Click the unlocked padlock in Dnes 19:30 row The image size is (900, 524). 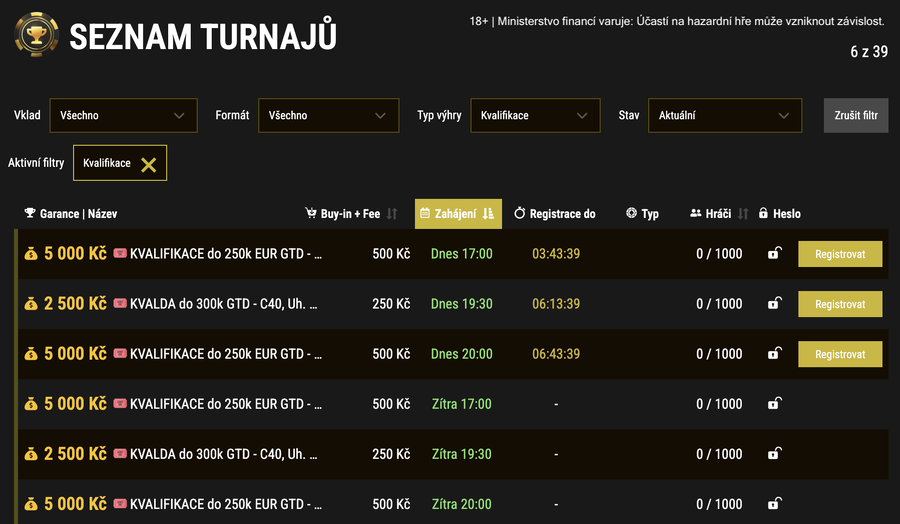pyautogui.click(x=775, y=302)
